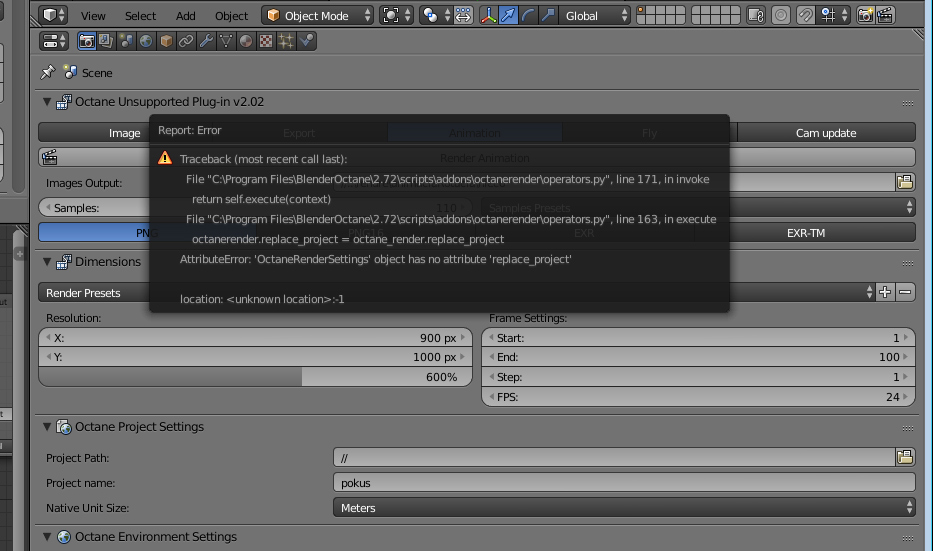Switch to Physics properties tab

[306, 41]
